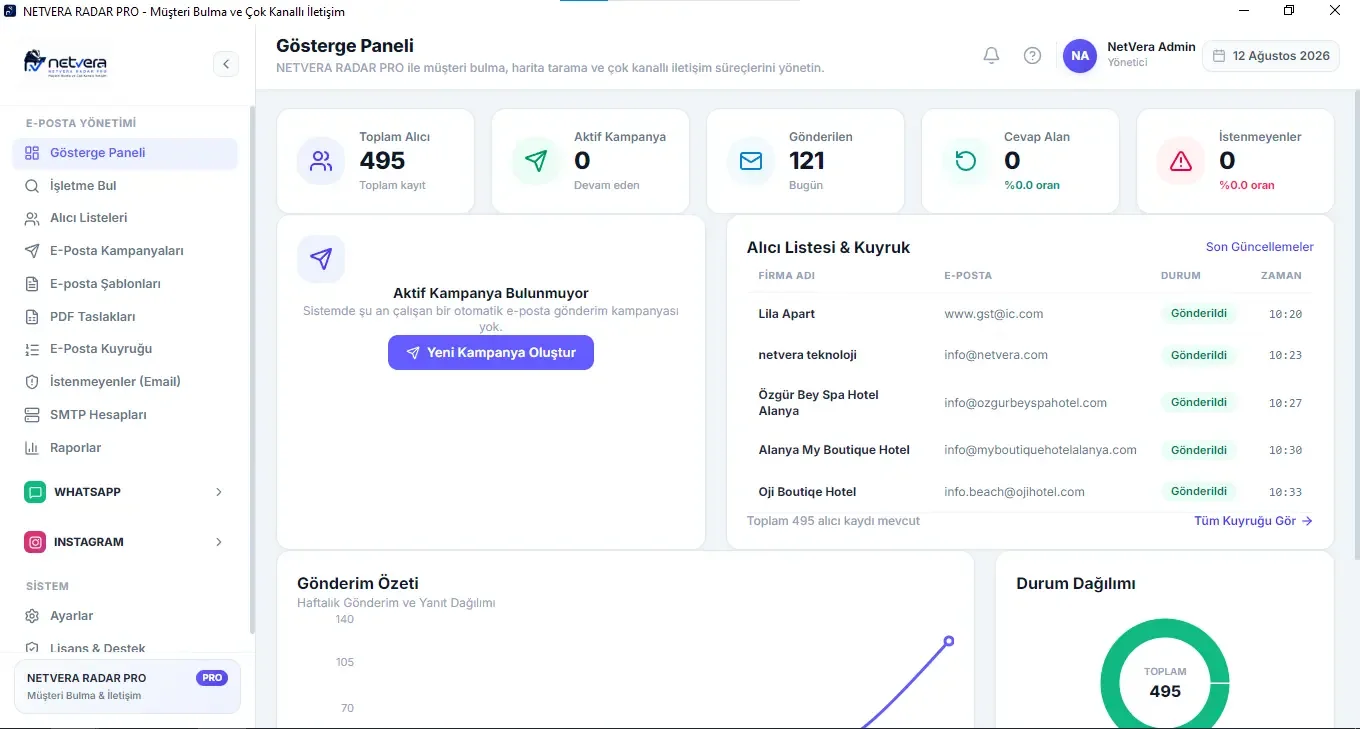Click the info@netvera.com email cell
Viewport: 1360px width, 729px height.
996,355
